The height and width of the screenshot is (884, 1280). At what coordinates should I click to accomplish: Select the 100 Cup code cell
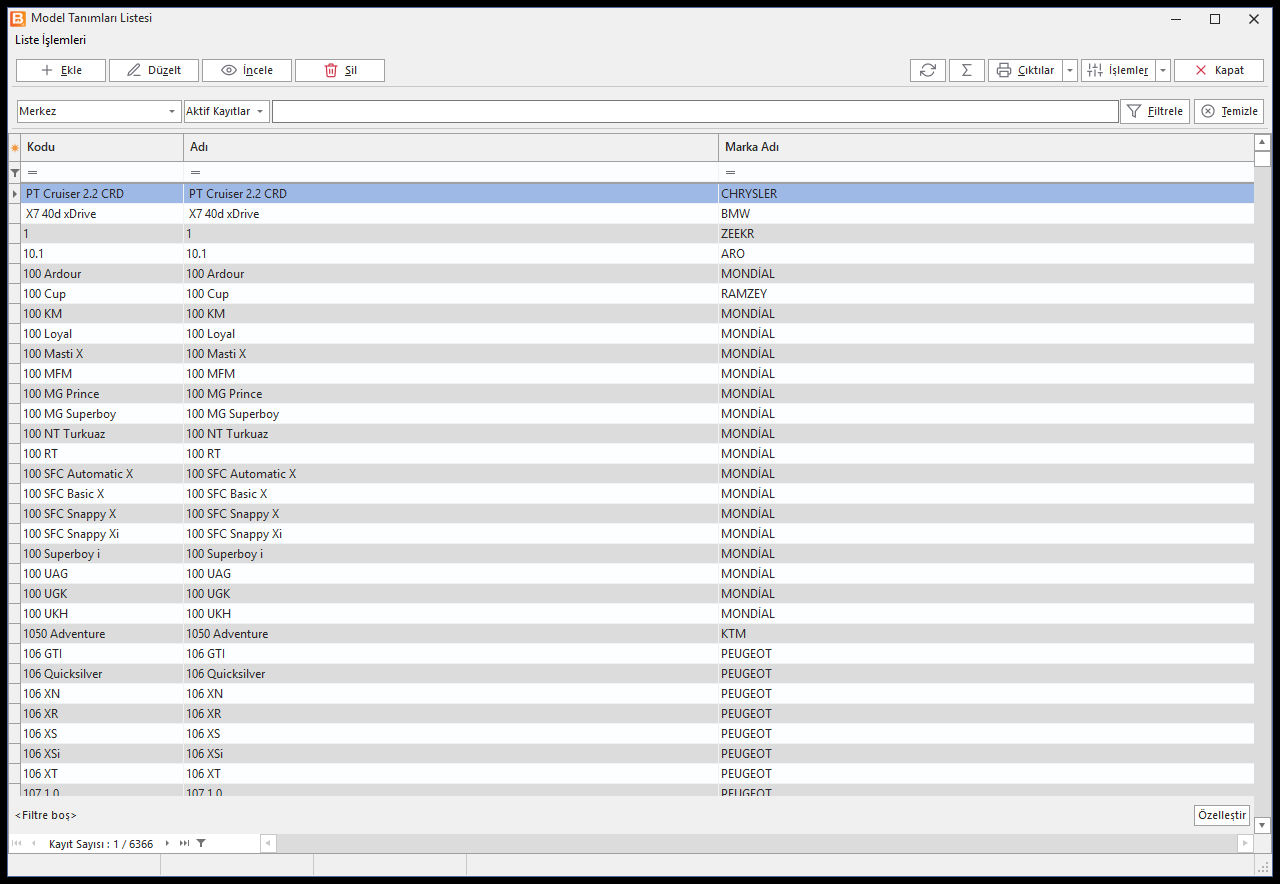coord(102,294)
